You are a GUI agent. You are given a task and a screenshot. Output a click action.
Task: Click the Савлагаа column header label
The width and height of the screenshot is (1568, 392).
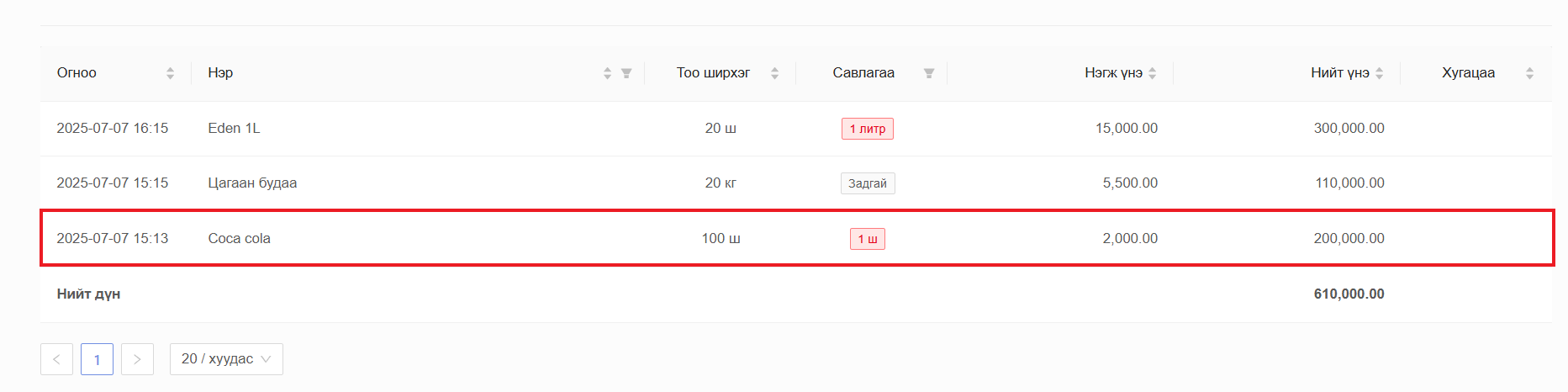point(863,73)
